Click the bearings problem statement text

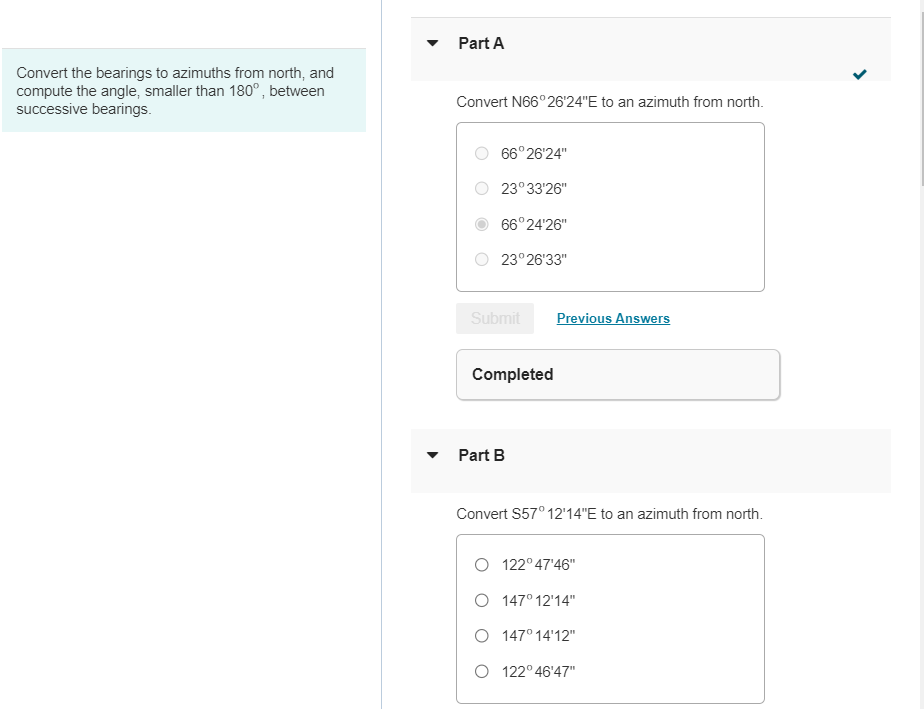[182, 90]
